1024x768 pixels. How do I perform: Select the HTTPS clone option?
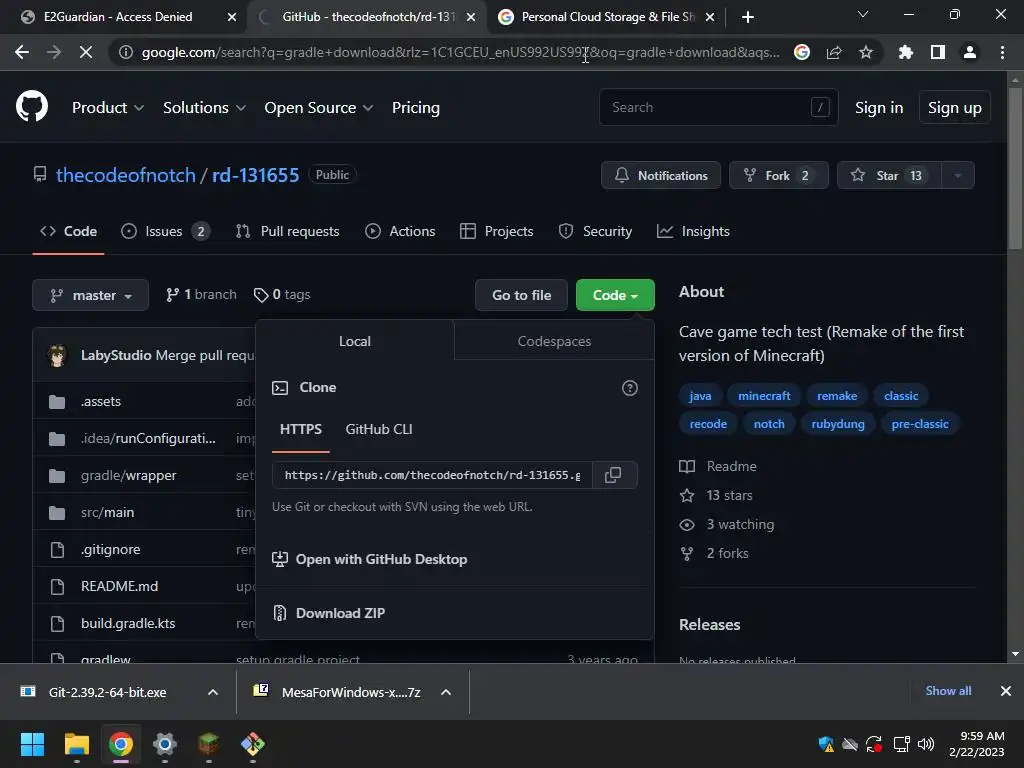coord(301,429)
